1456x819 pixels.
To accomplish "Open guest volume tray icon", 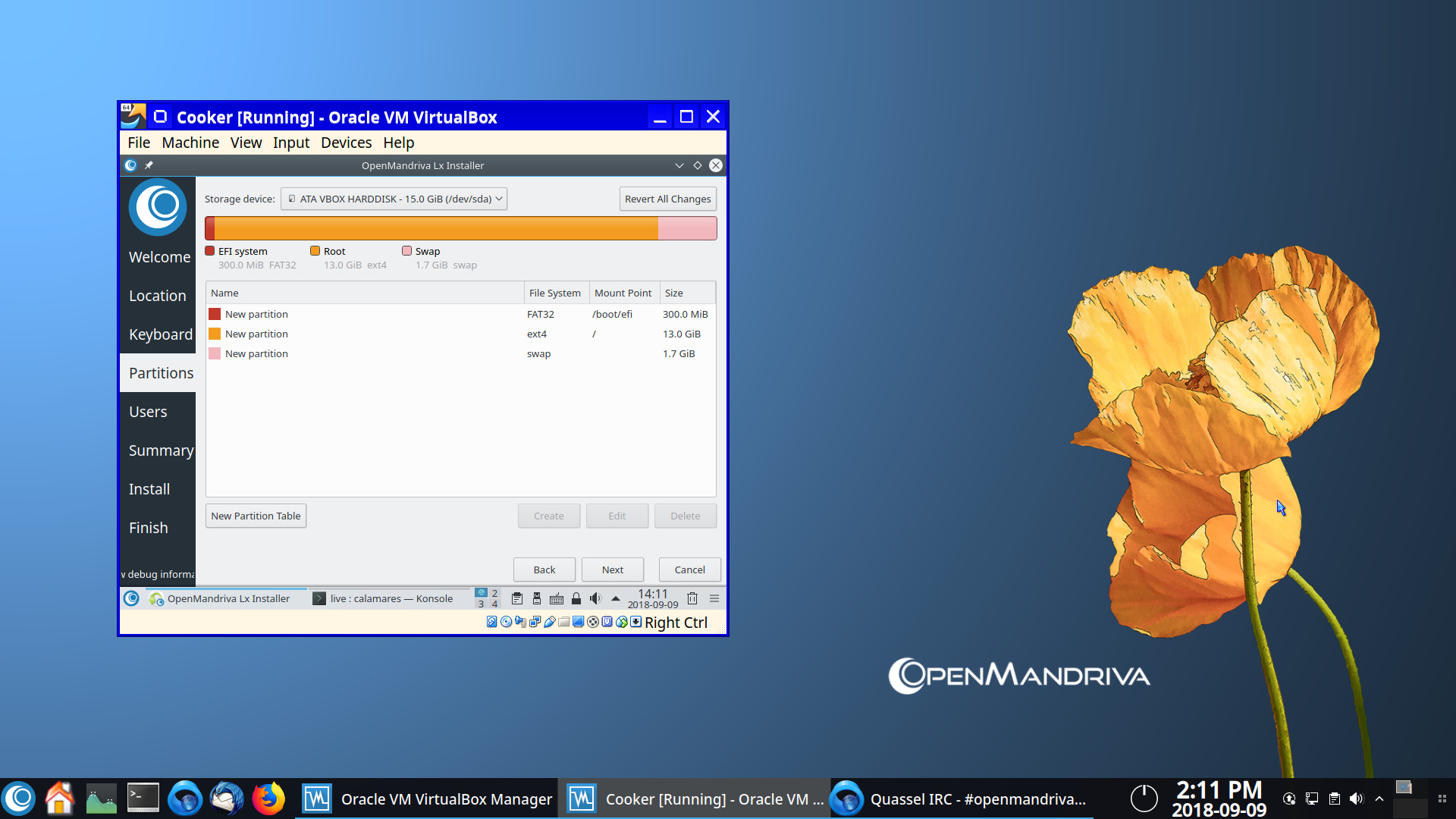I will [x=596, y=598].
